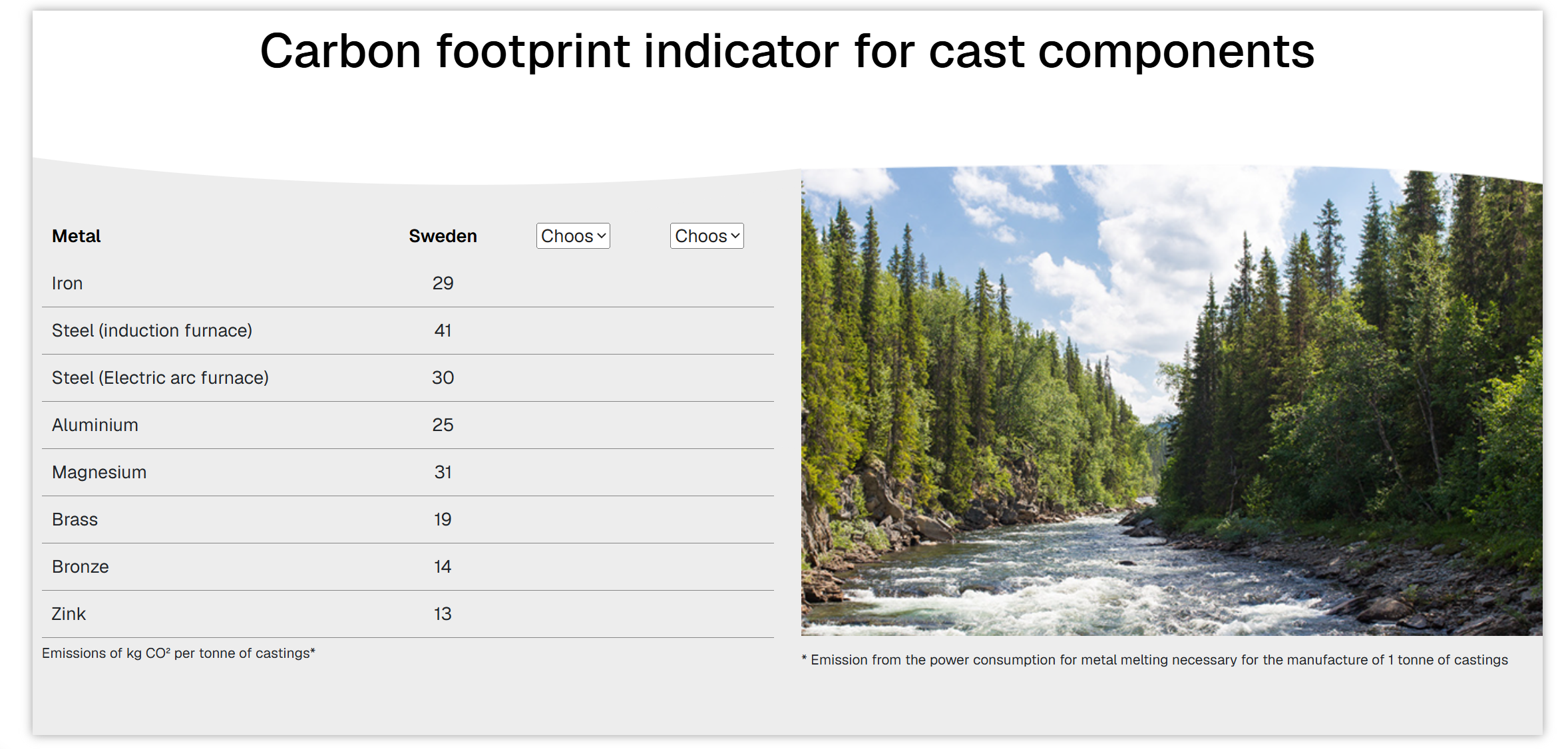Click the Sweden column header
The width and height of the screenshot is (1568, 749).
click(443, 236)
